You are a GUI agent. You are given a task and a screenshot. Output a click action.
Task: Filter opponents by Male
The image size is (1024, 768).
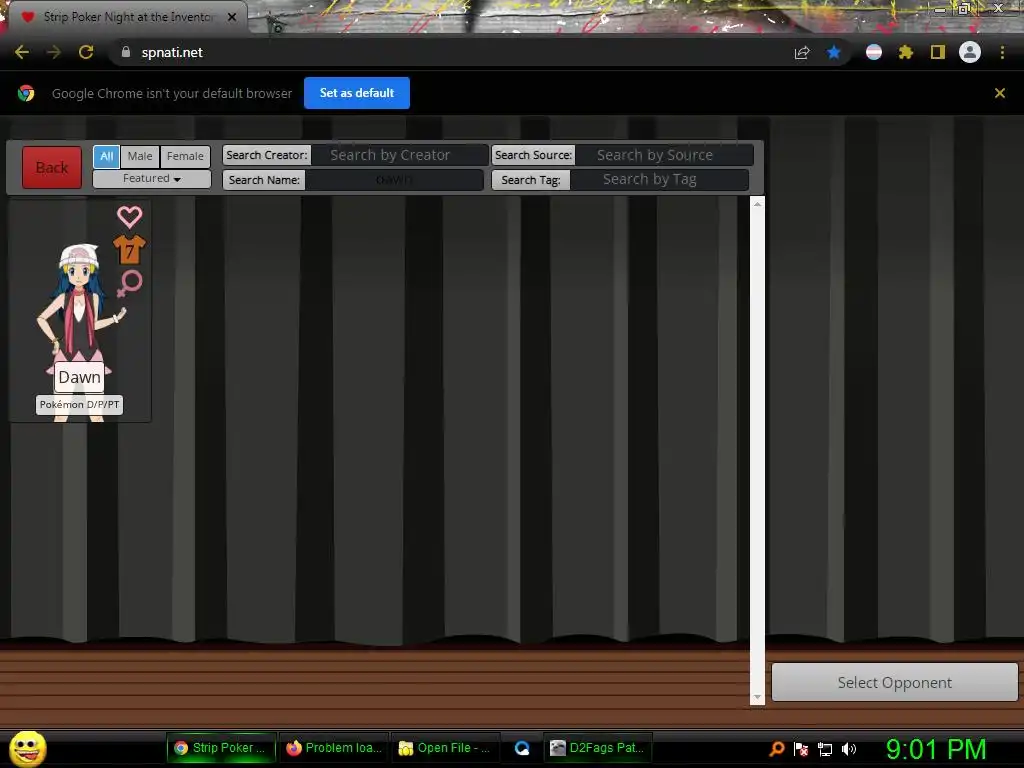click(x=140, y=156)
